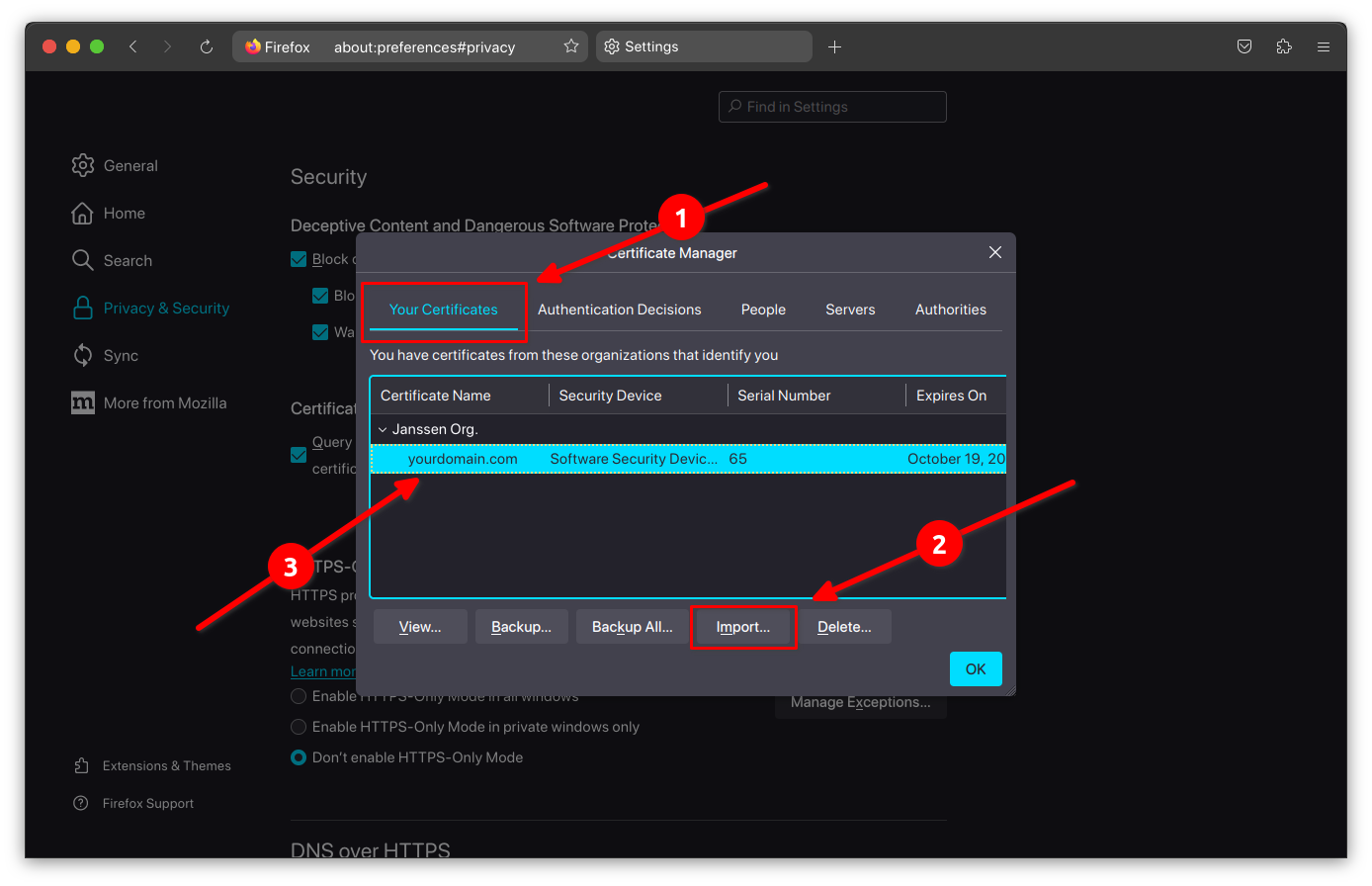Click the back navigation arrow
The width and height of the screenshot is (1372, 886).
(x=133, y=46)
